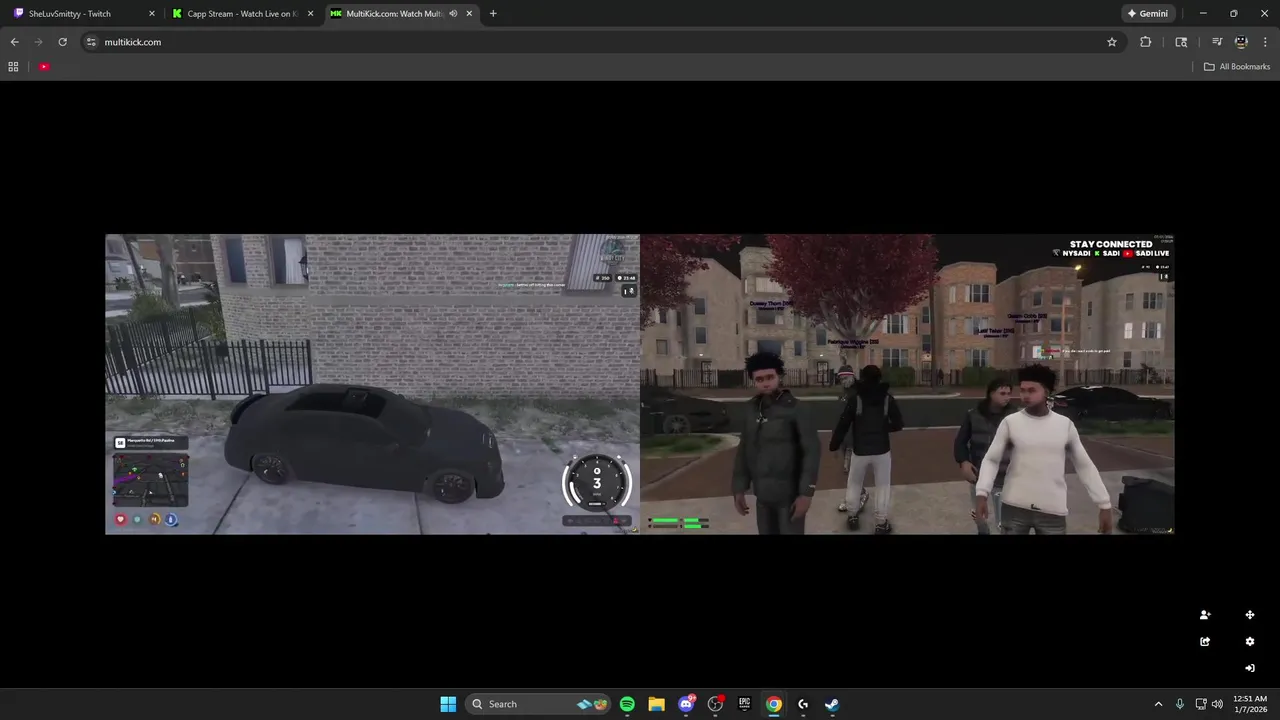Close the SheLuvSmittyy Twitch tab

pos(152,14)
